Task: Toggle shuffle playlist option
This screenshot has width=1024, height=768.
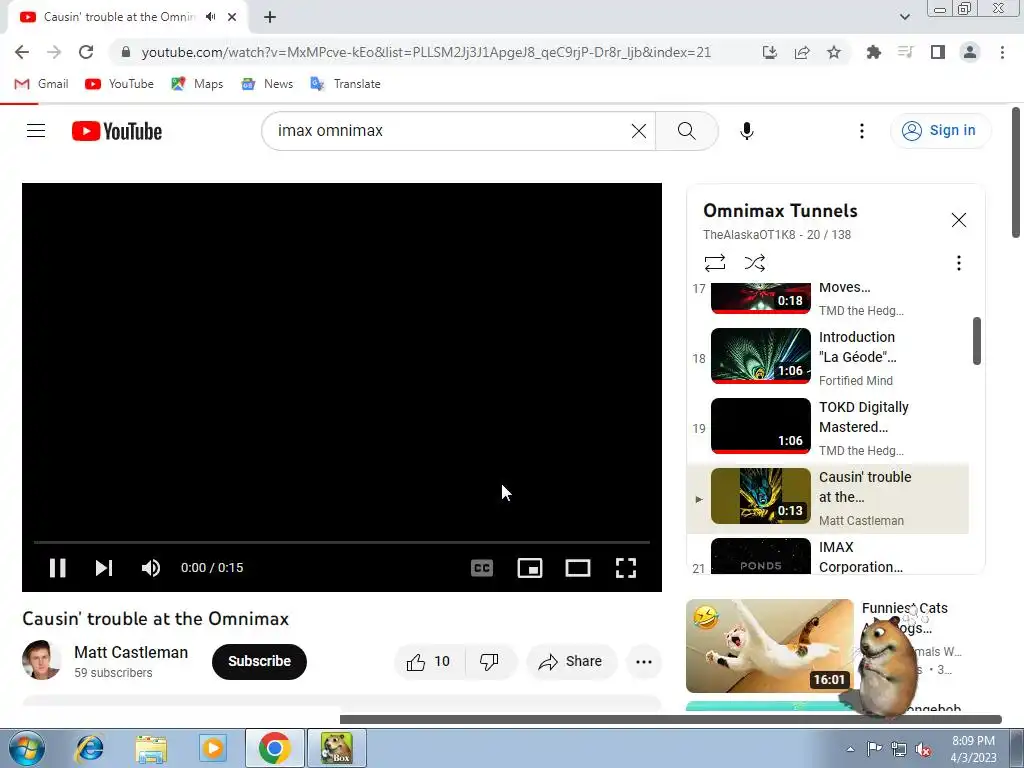Action: [754, 263]
